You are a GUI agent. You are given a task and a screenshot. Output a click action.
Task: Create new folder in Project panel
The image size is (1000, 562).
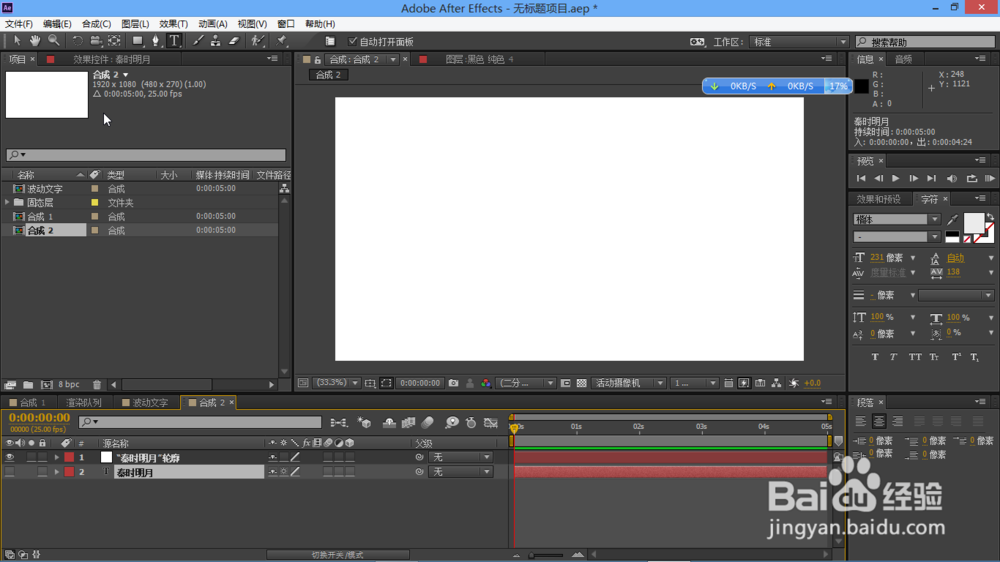coord(28,385)
